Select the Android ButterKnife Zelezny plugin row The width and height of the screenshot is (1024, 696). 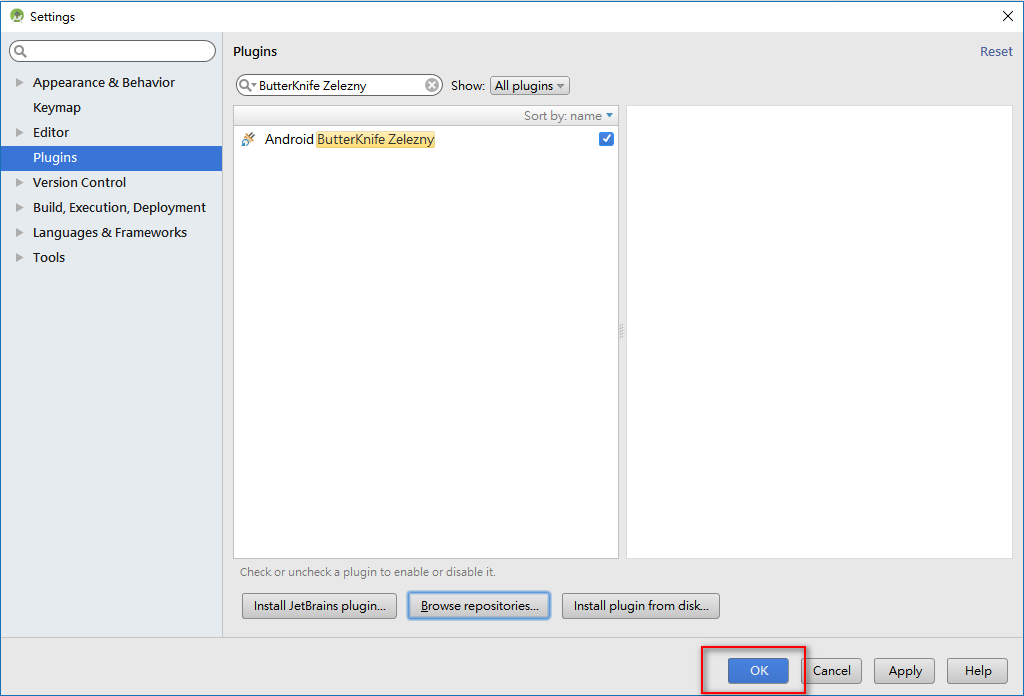point(426,139)
